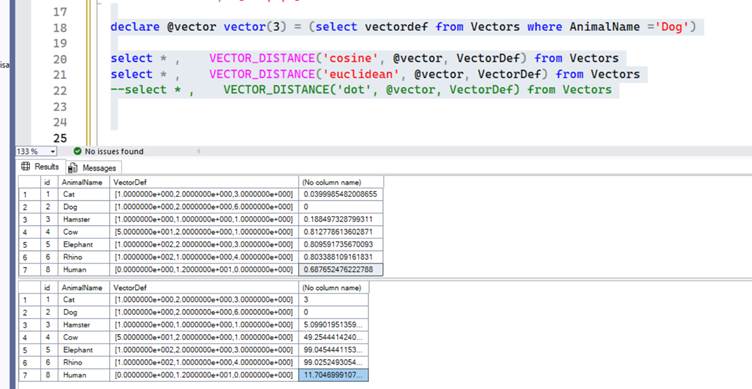Click the green No issues found check icon
The height and width of the screenshot is (389, 752).
pyautogui.click(x=77, y=151)
